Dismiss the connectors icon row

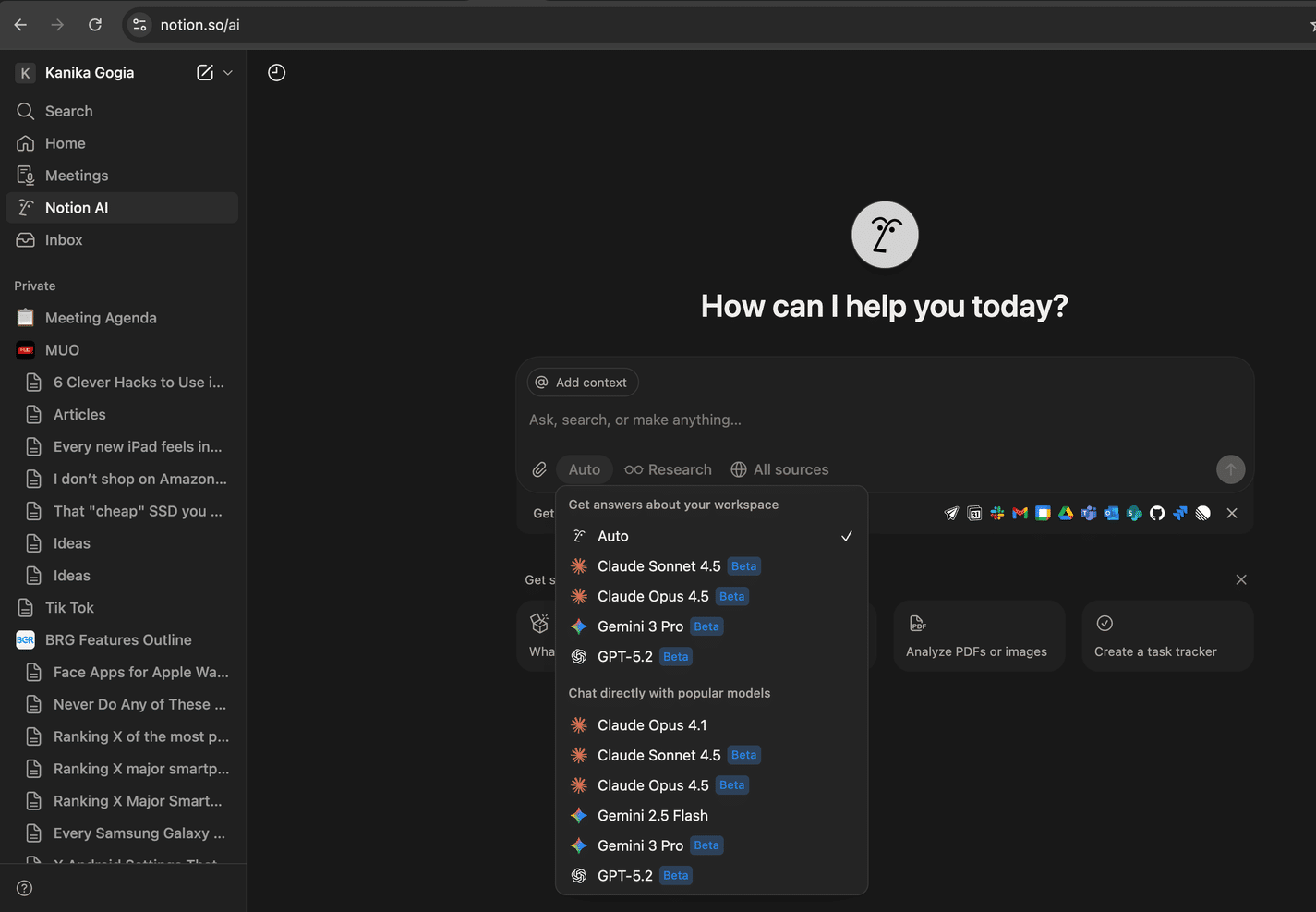pos(1232,513)
